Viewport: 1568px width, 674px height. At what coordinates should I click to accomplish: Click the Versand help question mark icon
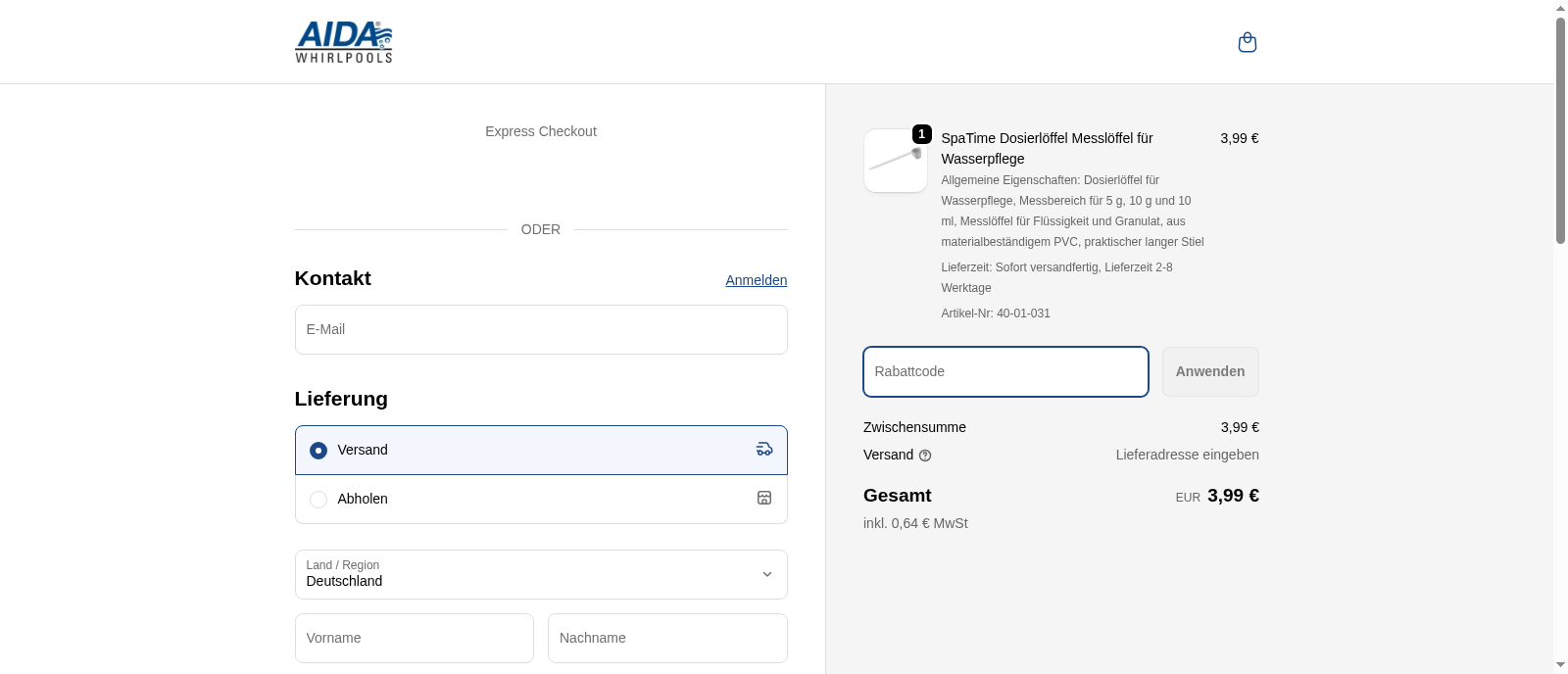[x=925, y=456]
